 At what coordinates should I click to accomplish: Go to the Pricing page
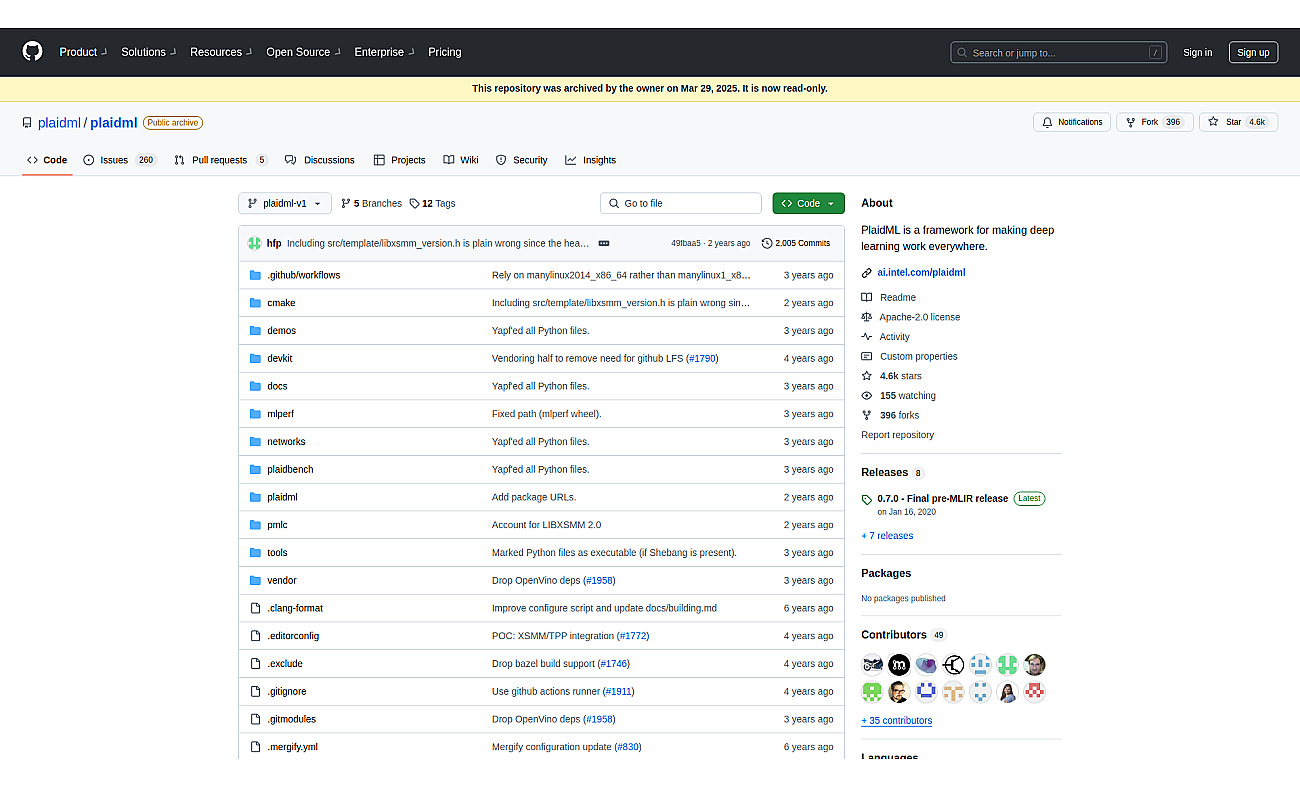pyautogui.click(x=445, y=52)
